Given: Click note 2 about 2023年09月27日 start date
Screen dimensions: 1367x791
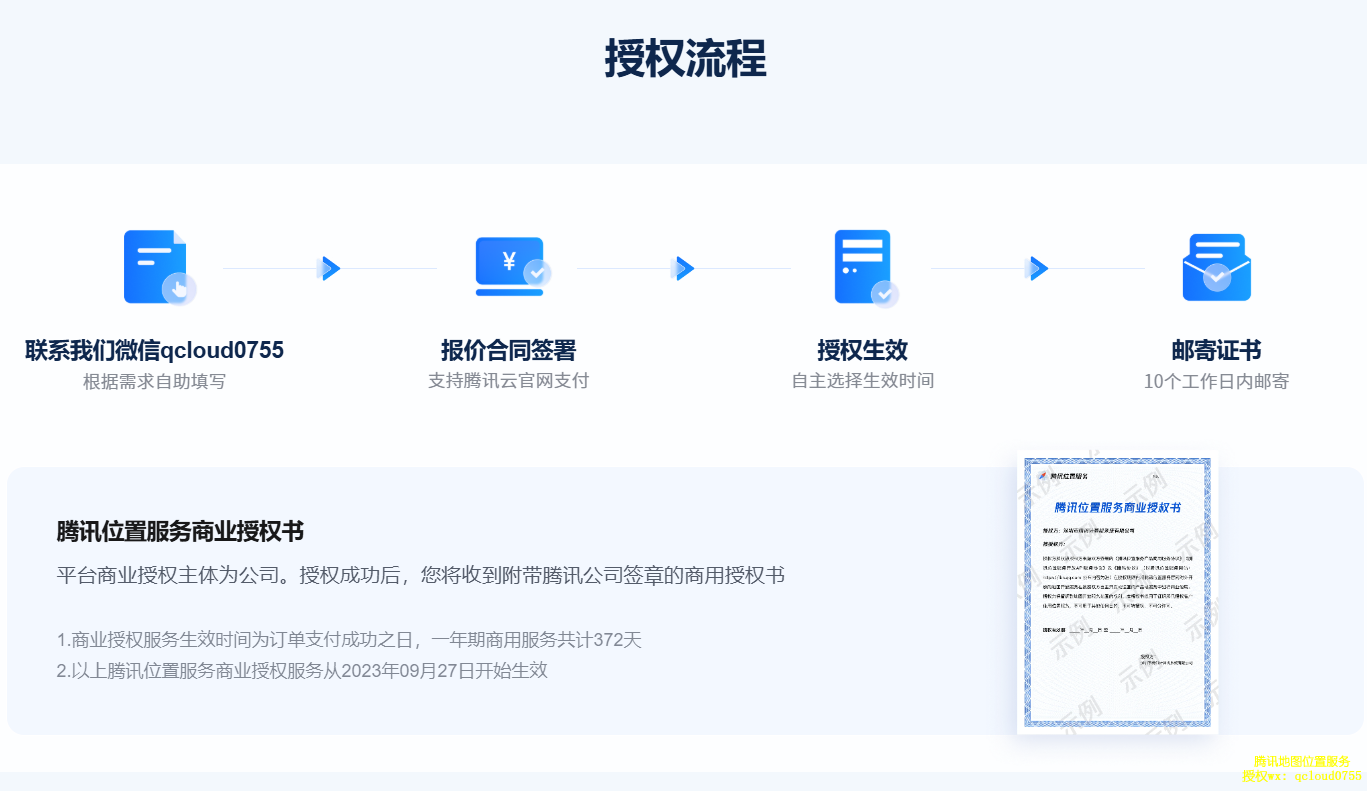Looking at the screenshot, I should (x=302, y=670).
